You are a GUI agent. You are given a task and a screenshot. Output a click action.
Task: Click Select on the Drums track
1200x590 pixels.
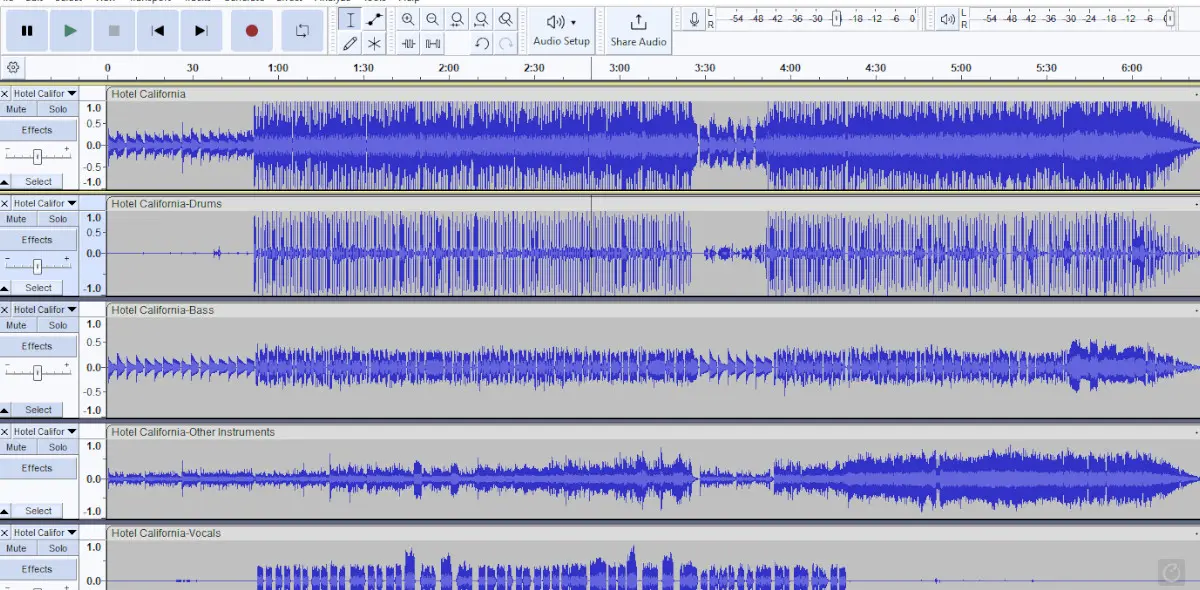[39, 288]
